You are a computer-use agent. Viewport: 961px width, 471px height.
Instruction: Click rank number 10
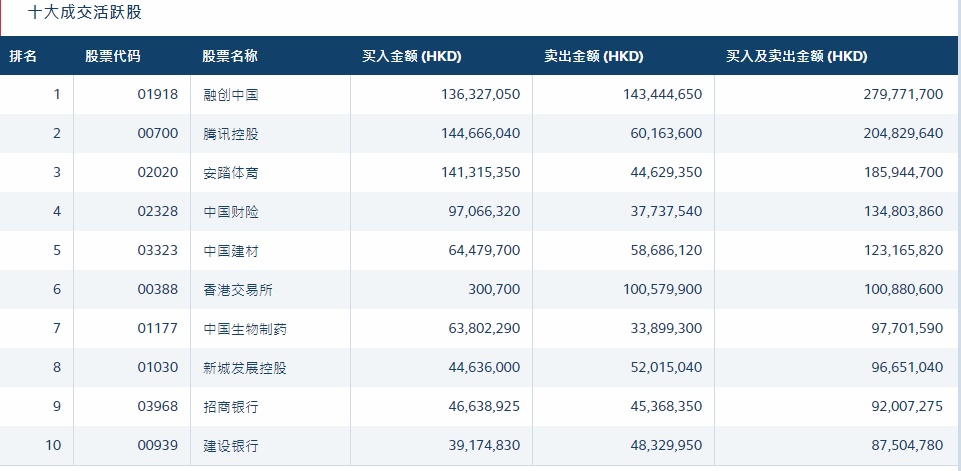point(53,445)
